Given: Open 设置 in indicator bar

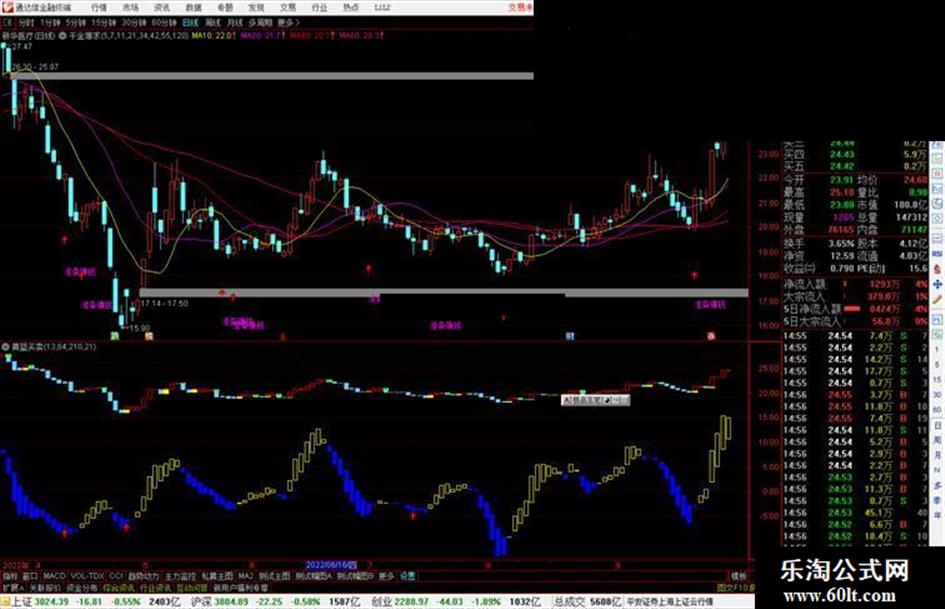Looking at the screenshot, I should tap(407, 576).
